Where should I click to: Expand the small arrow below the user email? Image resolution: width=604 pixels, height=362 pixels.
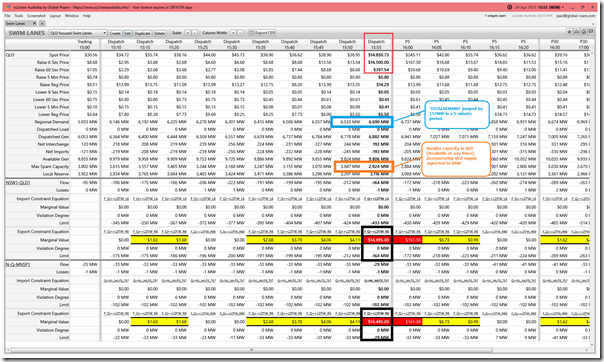[x=593, y=23]
